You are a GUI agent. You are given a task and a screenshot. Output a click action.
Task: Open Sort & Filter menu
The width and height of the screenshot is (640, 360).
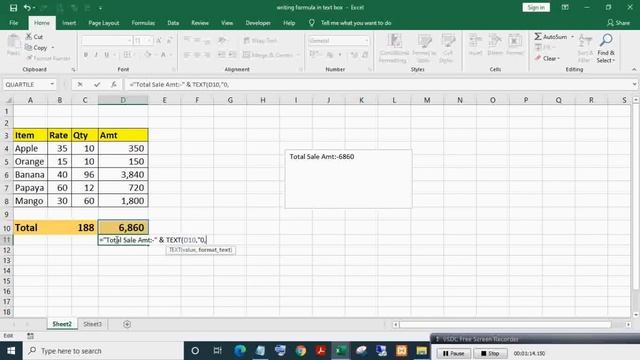pyautogui.click(x=585, y=48)
